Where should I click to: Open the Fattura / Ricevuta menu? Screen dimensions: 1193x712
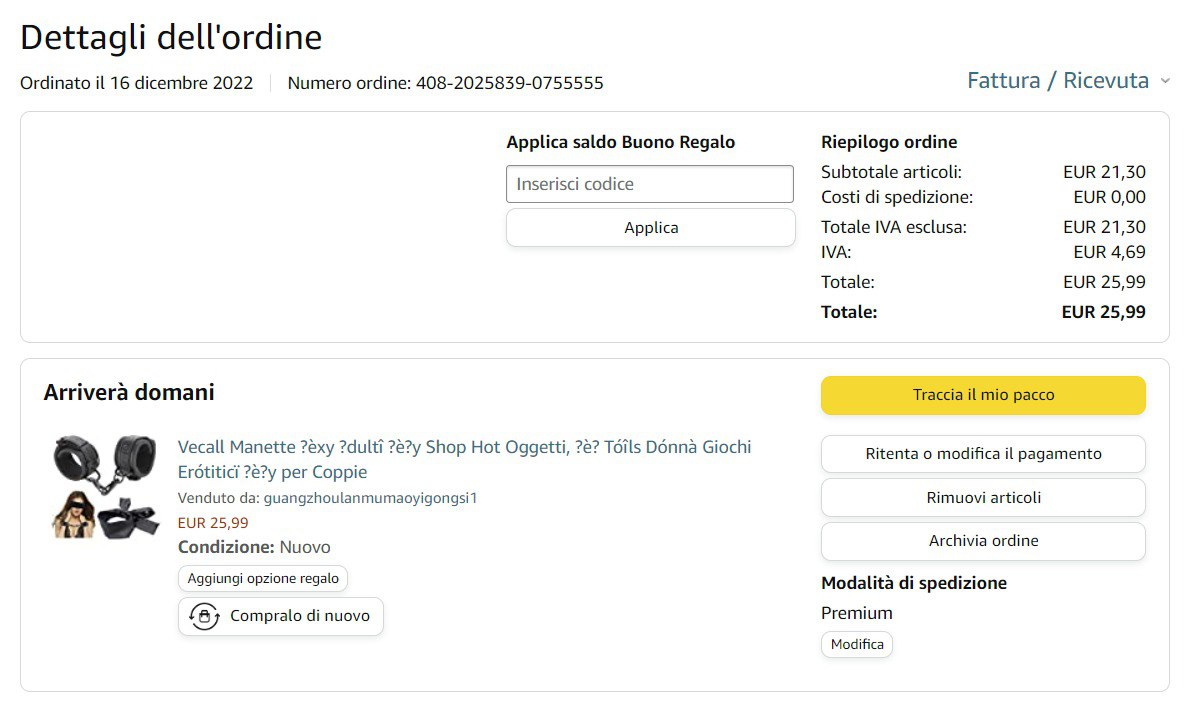tap(1058, 81)
